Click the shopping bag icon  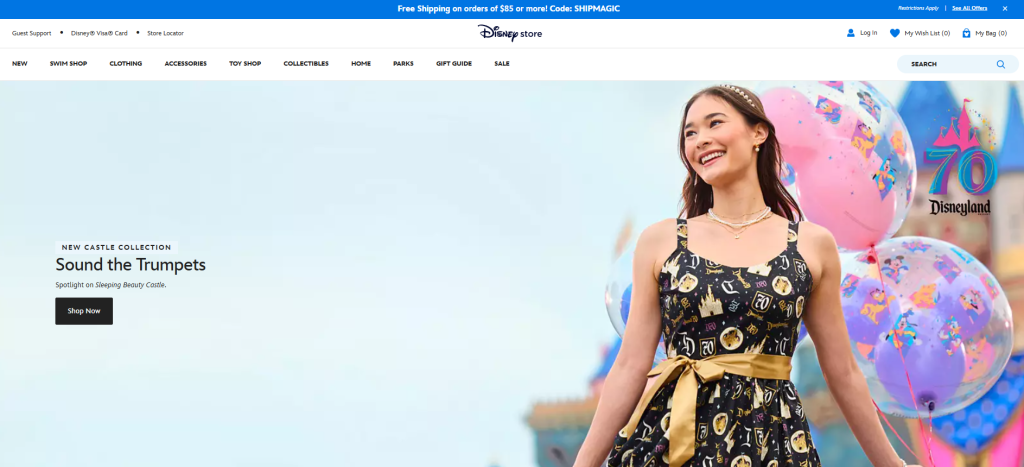click(x=967, y=33)
